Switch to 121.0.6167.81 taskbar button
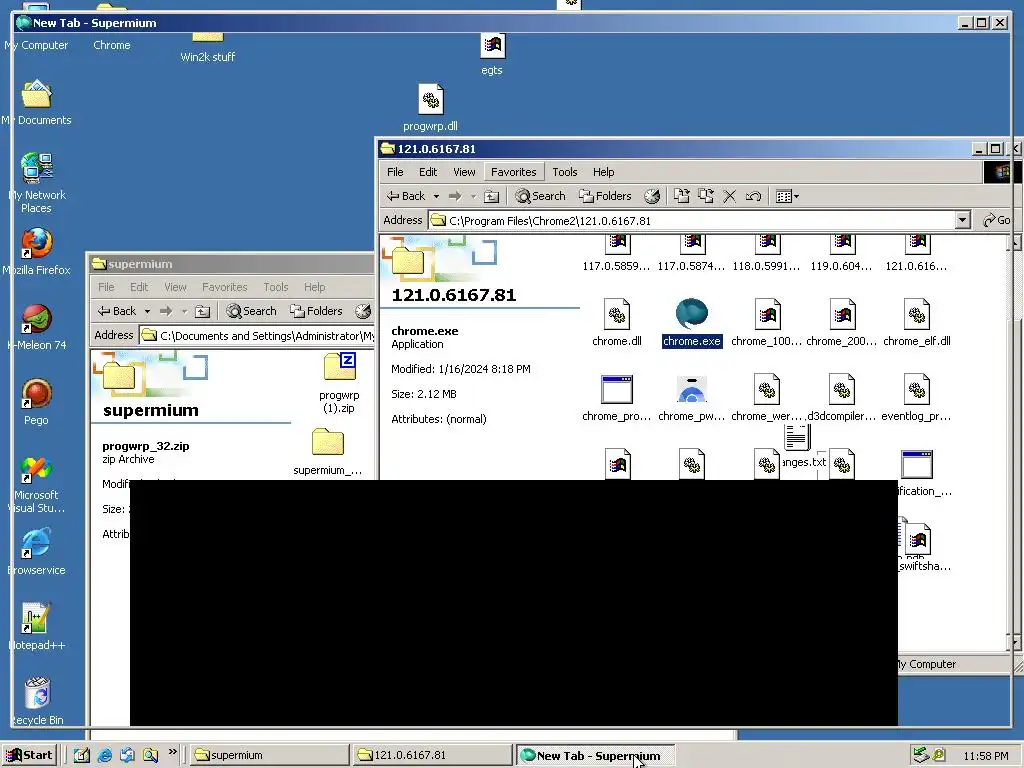1024x768 pixels. pyautogui.click(x=432, y=755)
